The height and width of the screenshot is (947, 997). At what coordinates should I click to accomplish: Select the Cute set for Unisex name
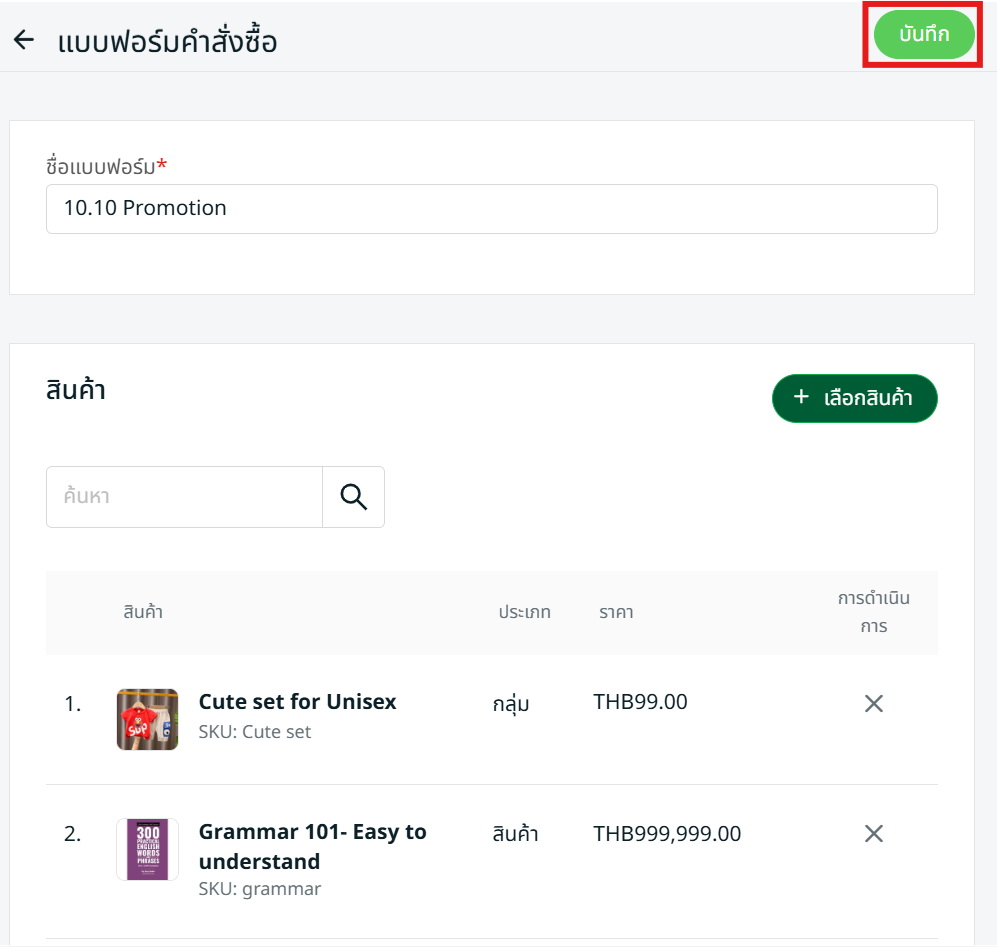pyautogui.click(x=297, y=702)
